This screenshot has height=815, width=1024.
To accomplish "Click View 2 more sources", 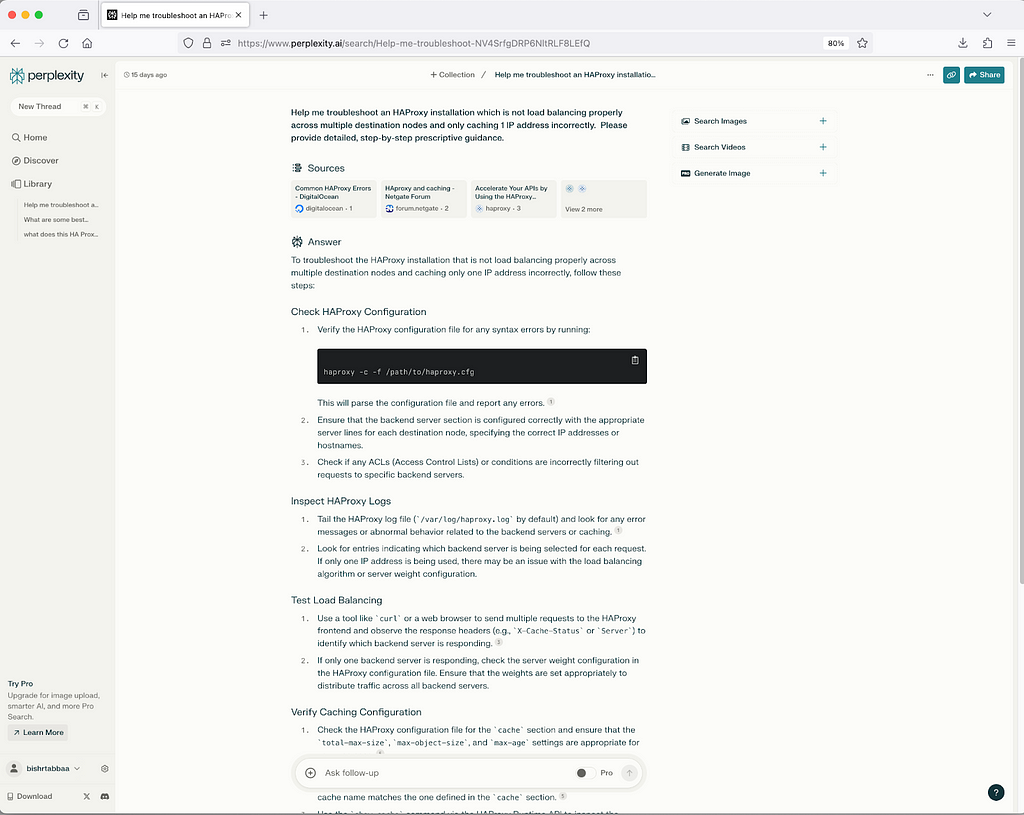I will coord(604,199).
